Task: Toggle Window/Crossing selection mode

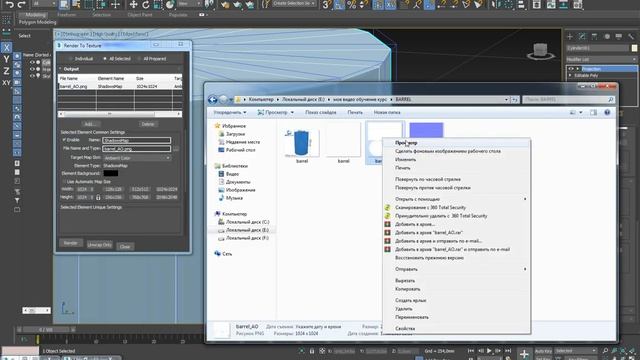Action: click(x=101, y=4)
